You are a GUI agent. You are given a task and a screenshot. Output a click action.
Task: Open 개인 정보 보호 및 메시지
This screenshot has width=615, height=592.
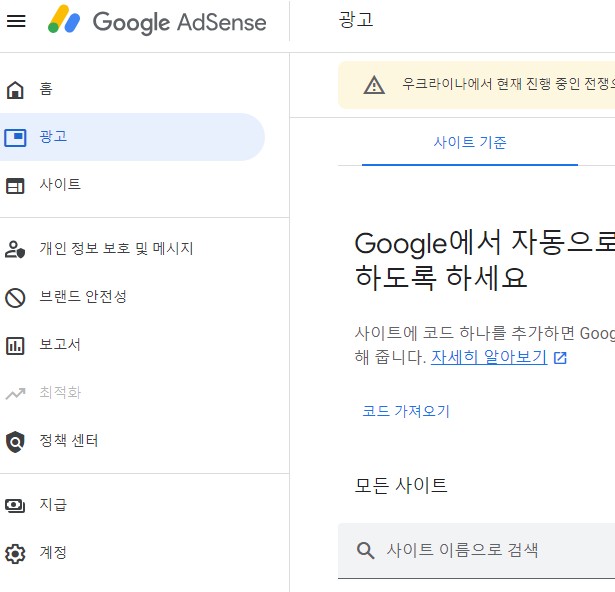pyautogui.click(x=116, y=248)
